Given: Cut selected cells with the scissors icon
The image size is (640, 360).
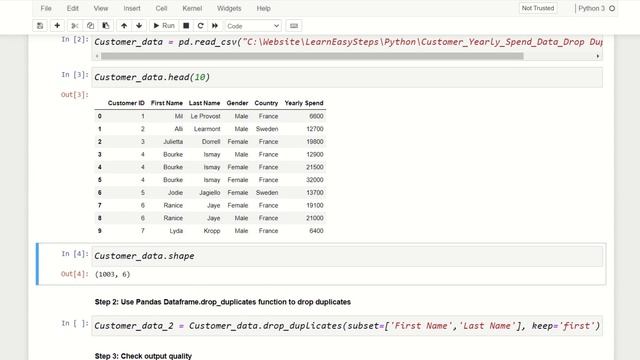Looking at the screenshot, I should click(x=75, y=26).
